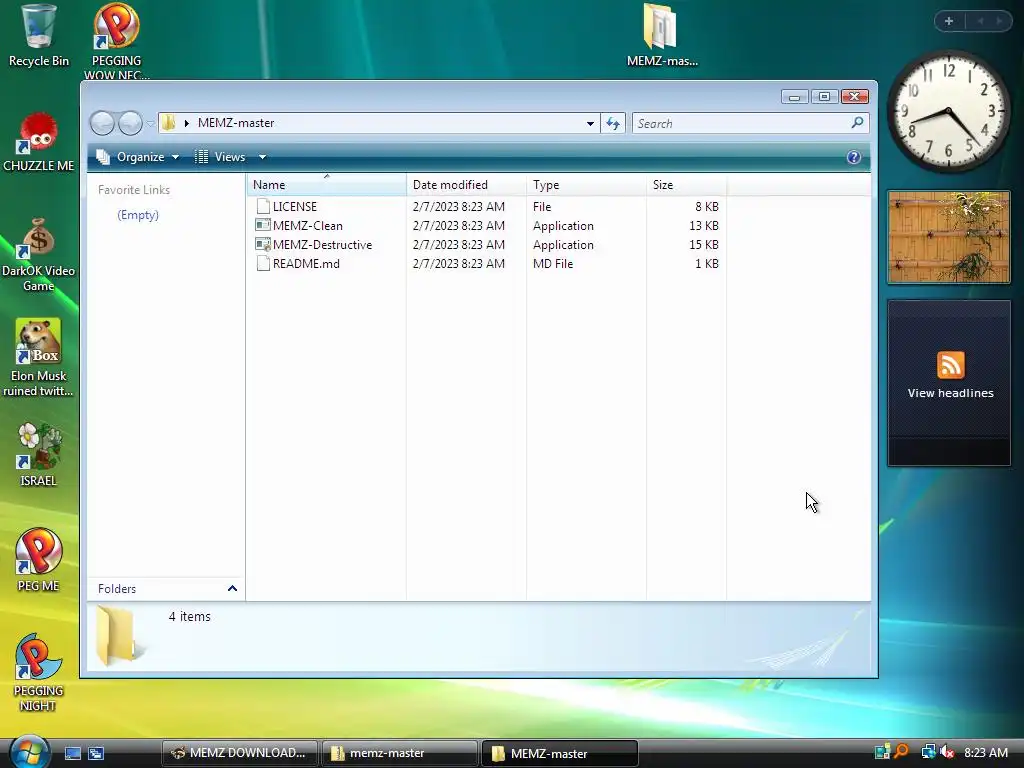Click the MEMZ-Destructive application icon
Screen dimensions: 1024x768
(263, 245)
